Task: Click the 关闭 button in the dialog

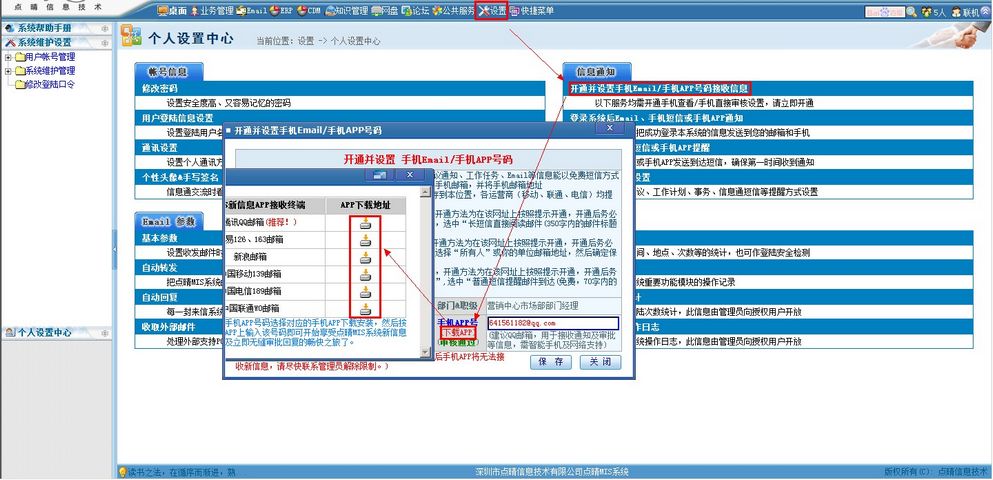Action: click(598, 361)
